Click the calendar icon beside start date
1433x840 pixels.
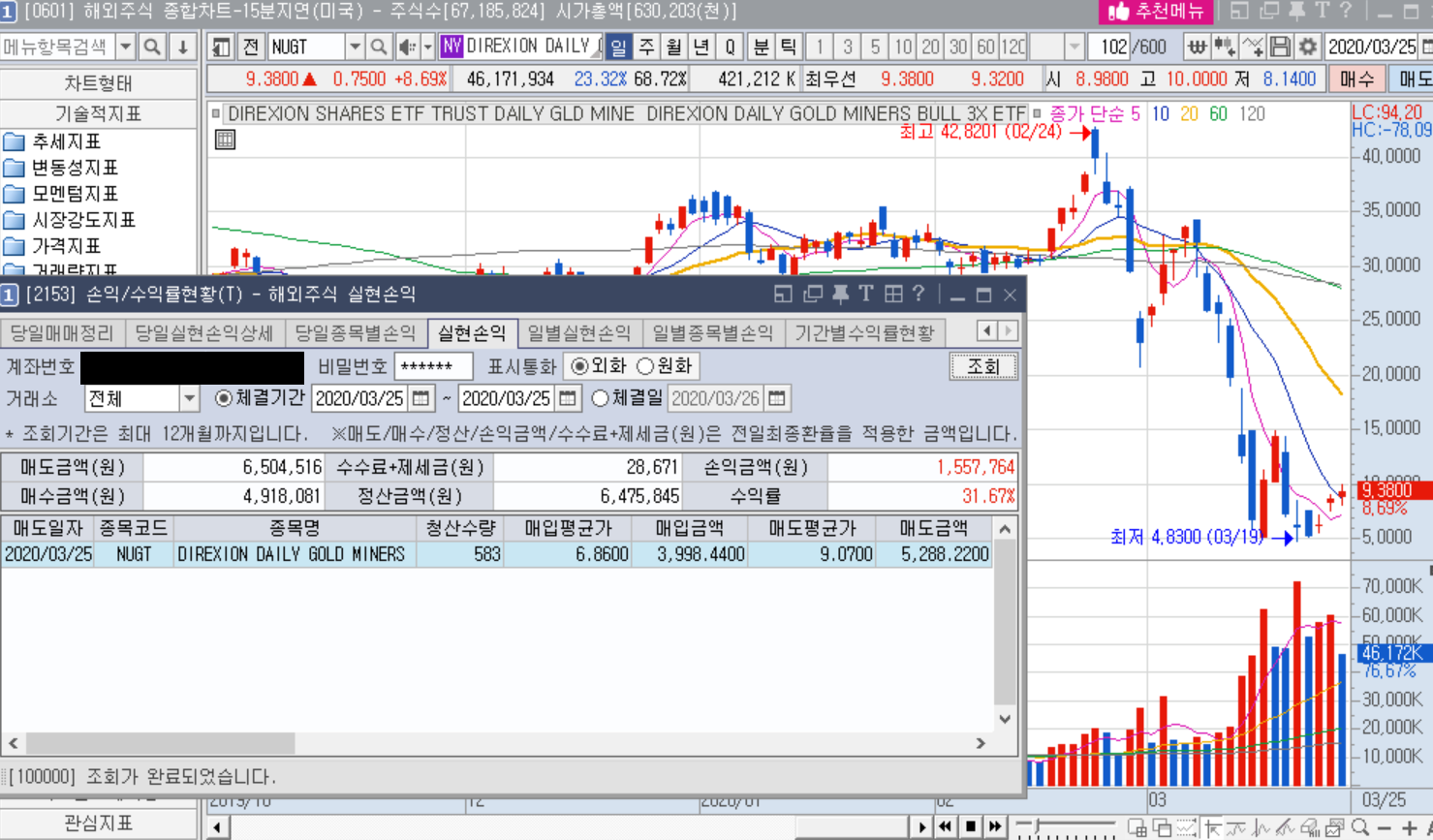click(421, 398)
